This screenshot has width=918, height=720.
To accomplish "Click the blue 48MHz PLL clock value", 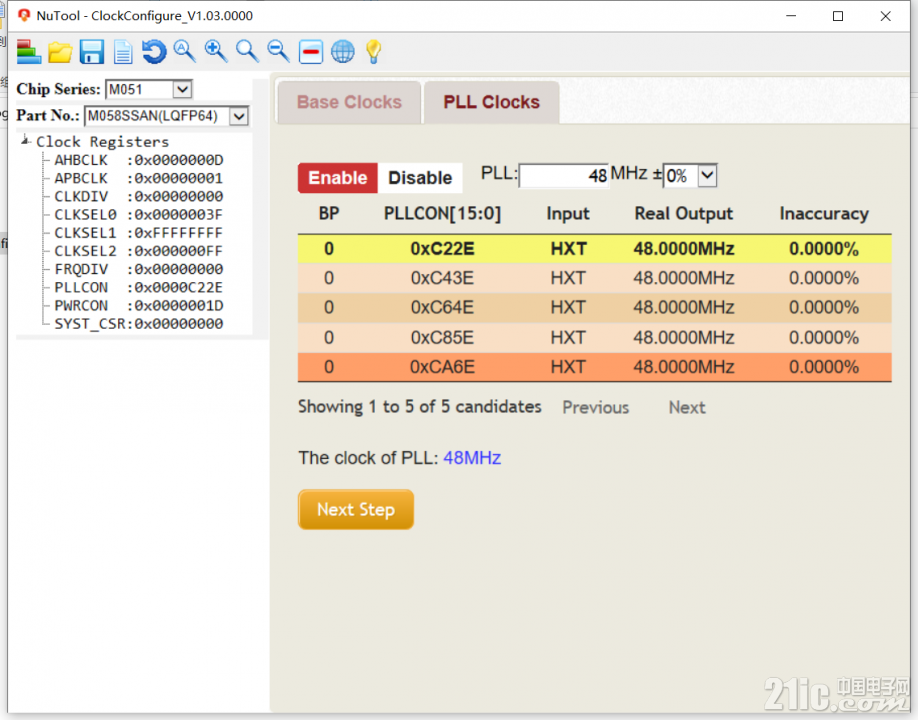I will (x=472, y=458).
